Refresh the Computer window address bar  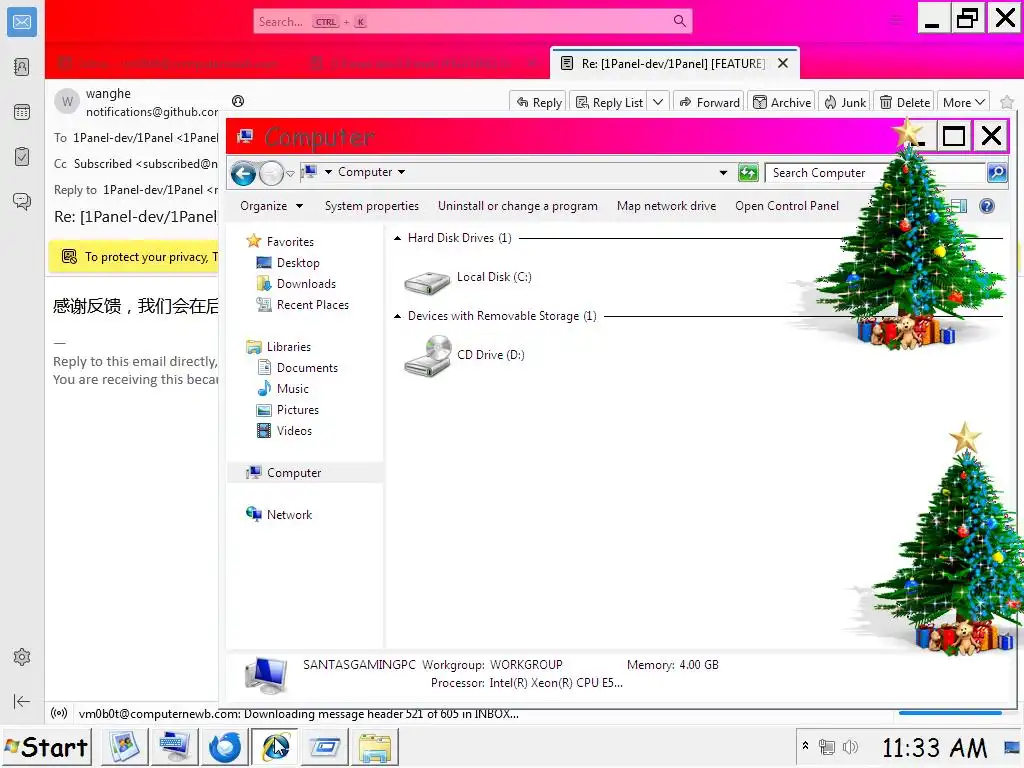[748, 172]
